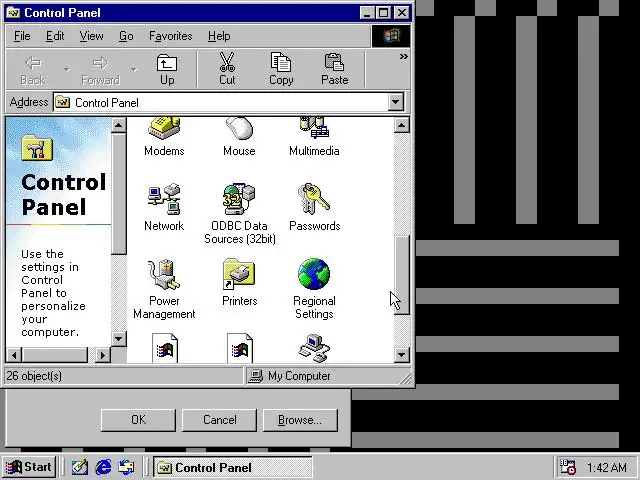
Task: Click the Up folder toolbar button
Action: (167, 69)
